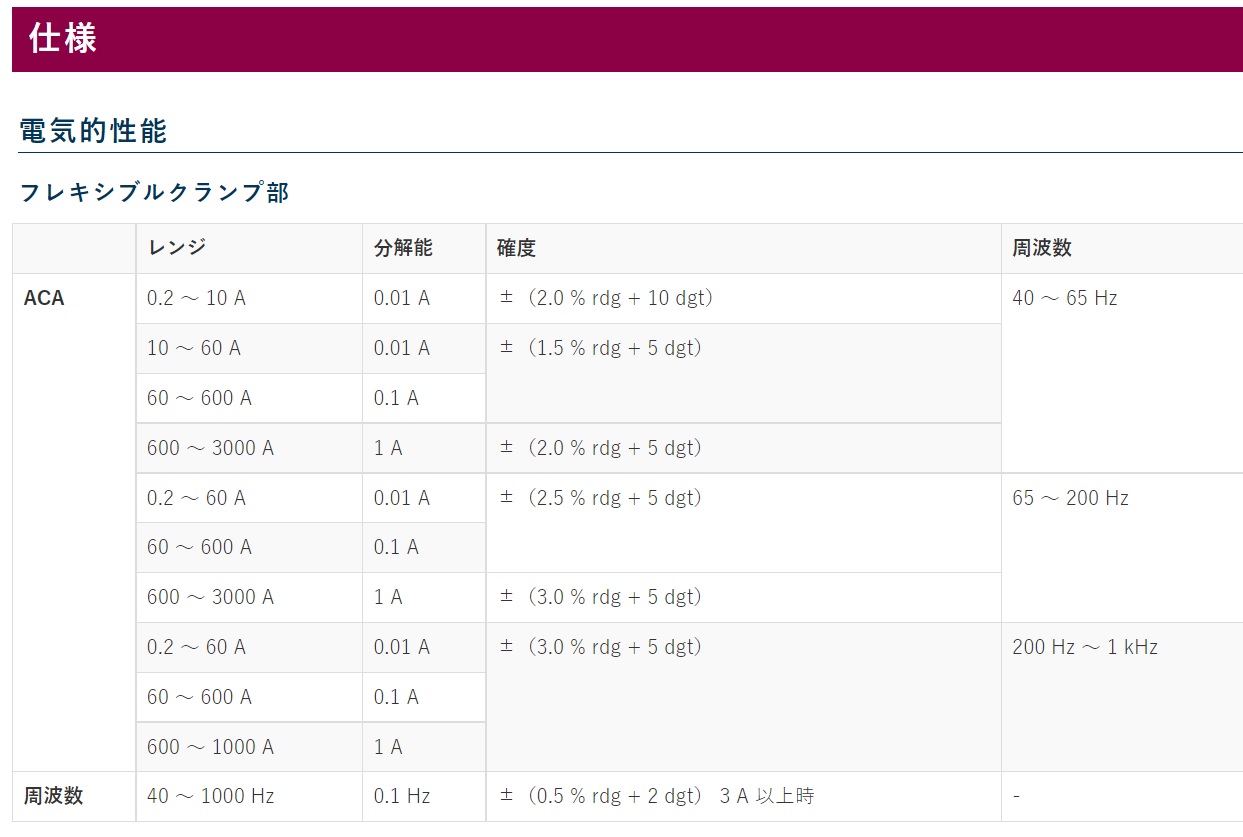The image size is (1243, 837).
Task: Click the フレキシブルクランプ部 subheading
Action: pos(155,192)
